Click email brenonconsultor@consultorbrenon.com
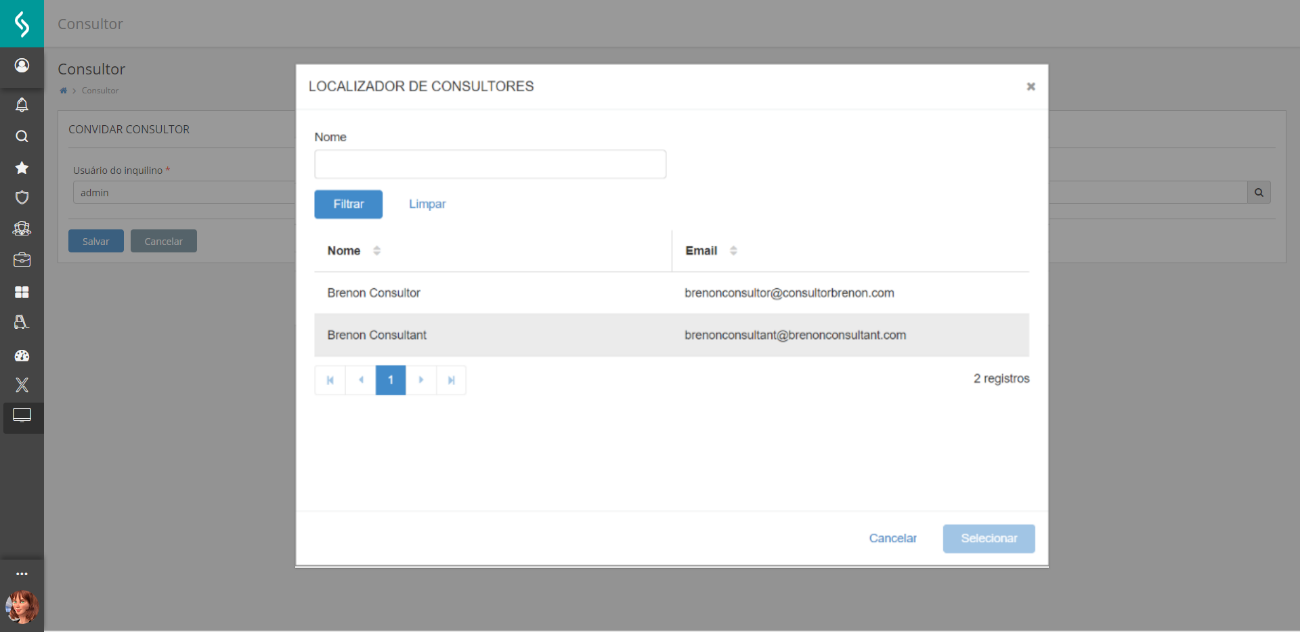The height and width of the screenshot is (632, 1300). (789, 293)
